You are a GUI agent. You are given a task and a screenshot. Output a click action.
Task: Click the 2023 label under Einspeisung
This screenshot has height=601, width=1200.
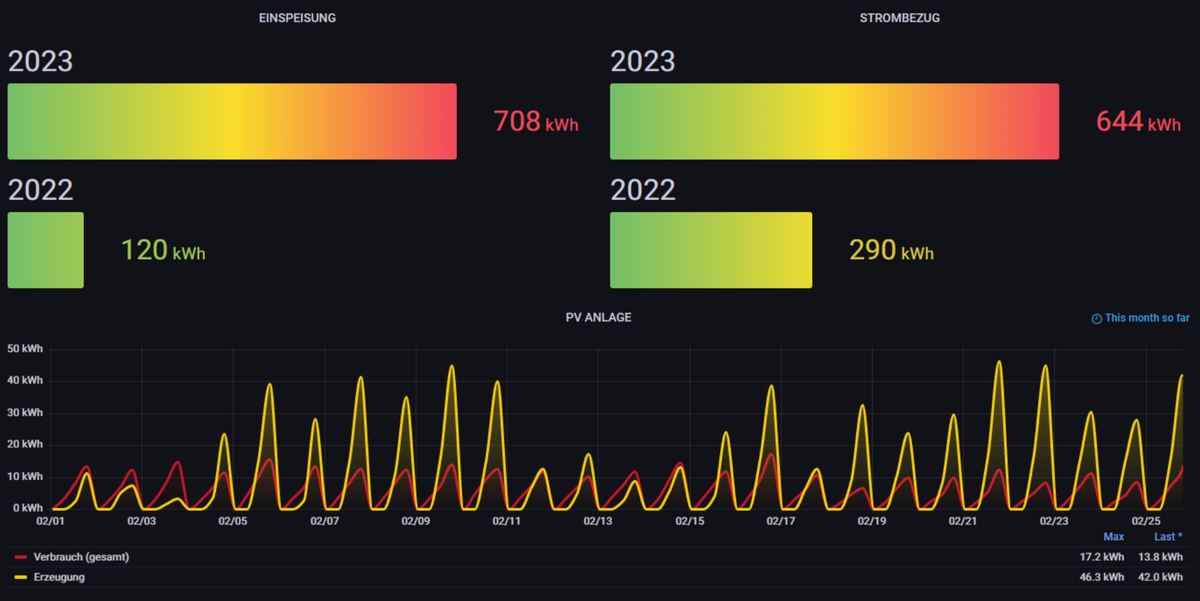[41, 61]
